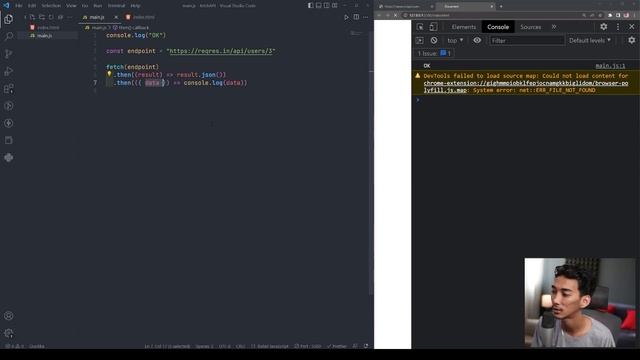Viewport: 640px width, 360px height.
Task: Click the New File icon in Explorer
Action: [32, 17]
